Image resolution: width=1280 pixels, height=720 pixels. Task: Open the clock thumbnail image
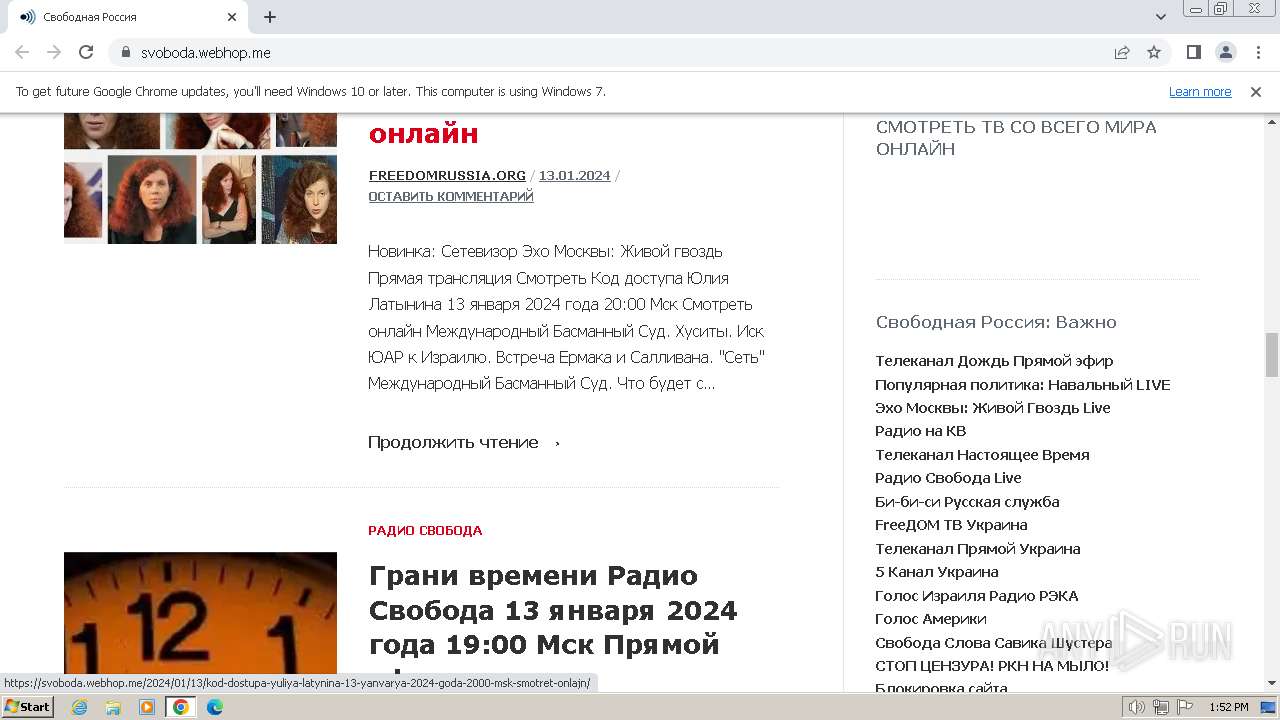200,612
